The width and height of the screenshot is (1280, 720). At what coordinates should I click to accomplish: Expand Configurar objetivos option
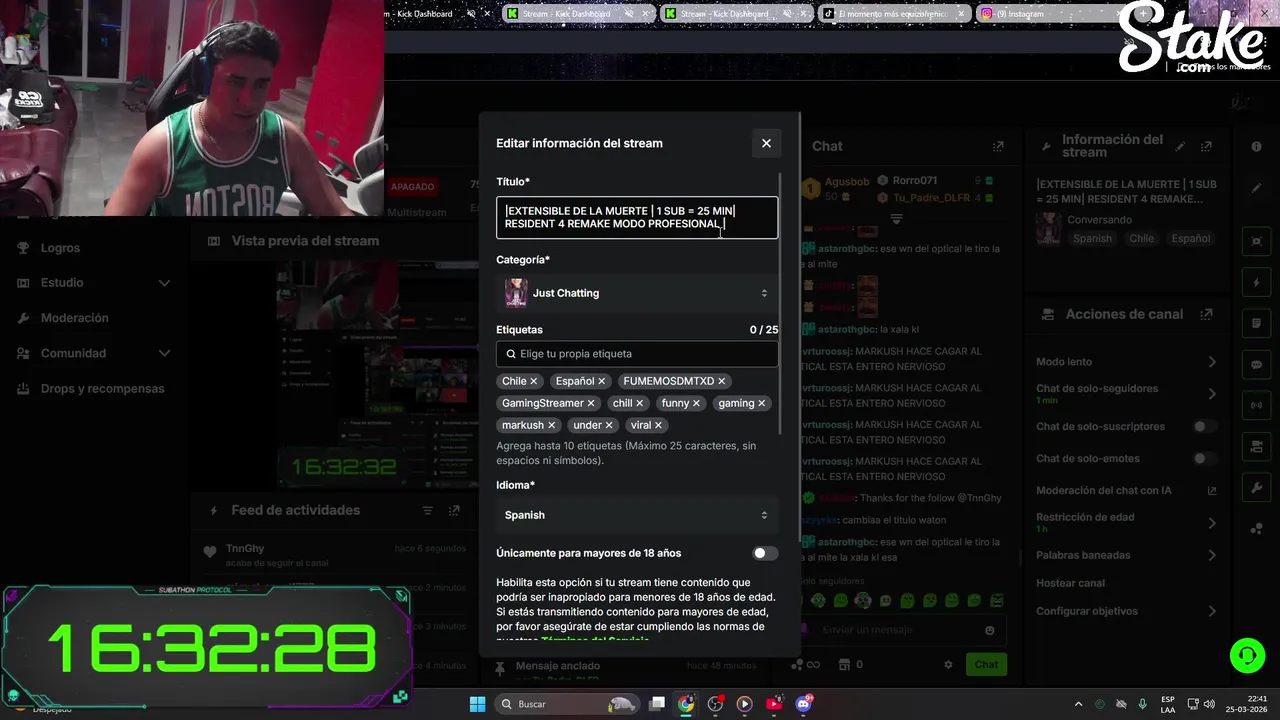coord(1212,611)
